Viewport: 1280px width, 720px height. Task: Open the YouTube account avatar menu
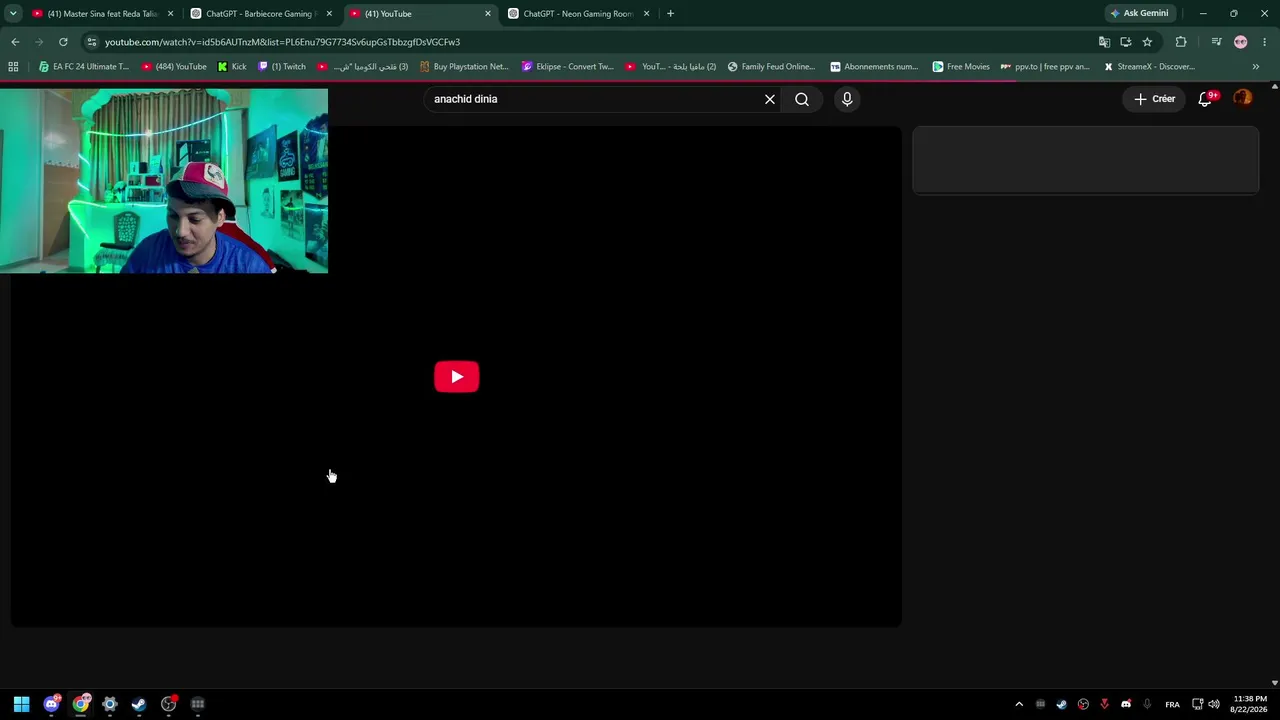tap(1242, 98)
